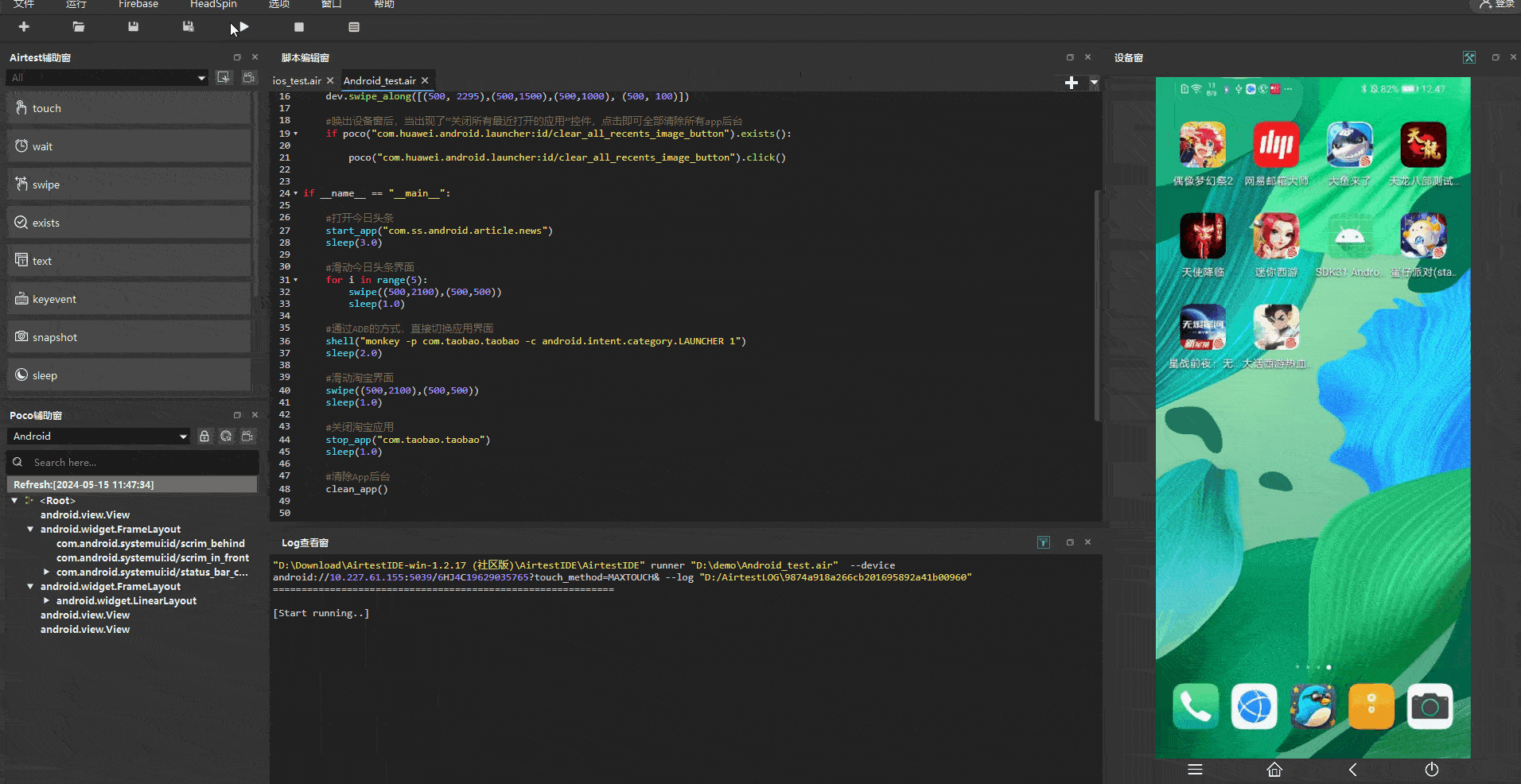Click the open folder toolbar icon
The image size is (1521, 784).
pyautogui.click(x=79, y=27)
